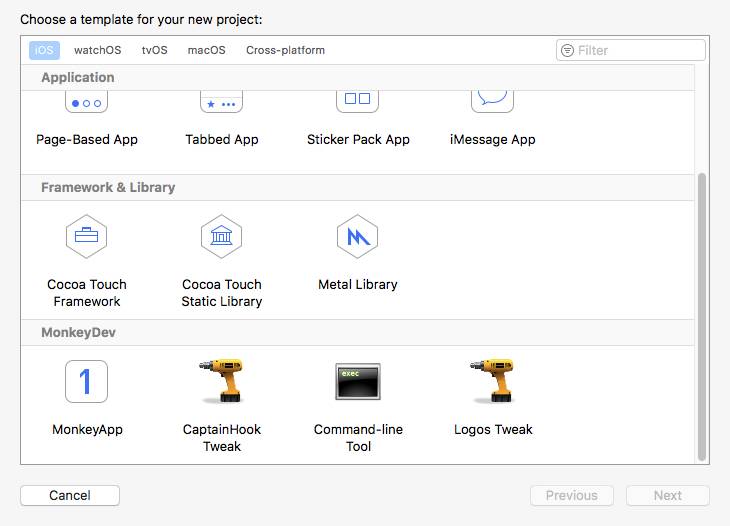Switch to the tvOS tab
Viewport: 730px width, 526px height.
point(155,50)
